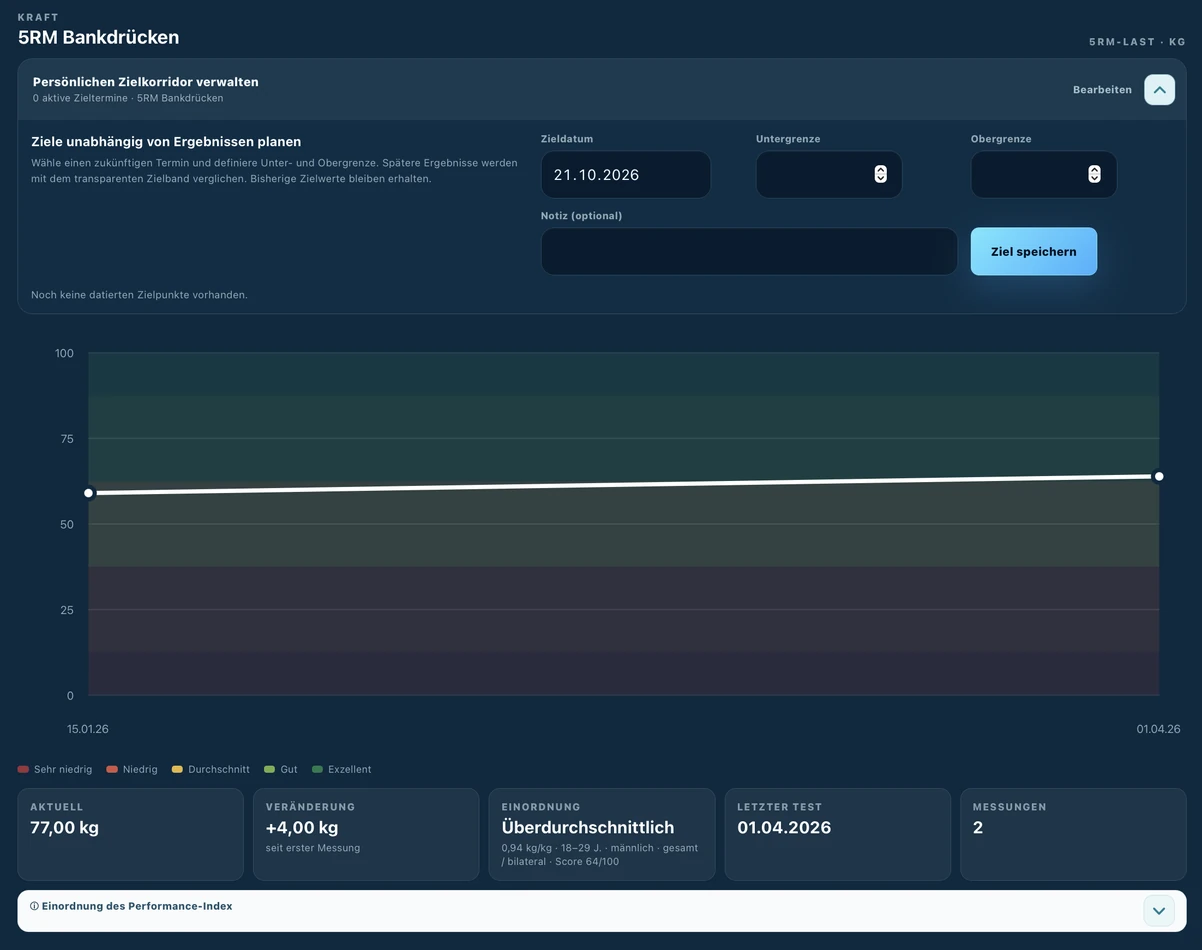Click the Durchschnitt legend swatch
Image resolution: width=1202 pixels, height=950 pixels.
coord(177,770)
